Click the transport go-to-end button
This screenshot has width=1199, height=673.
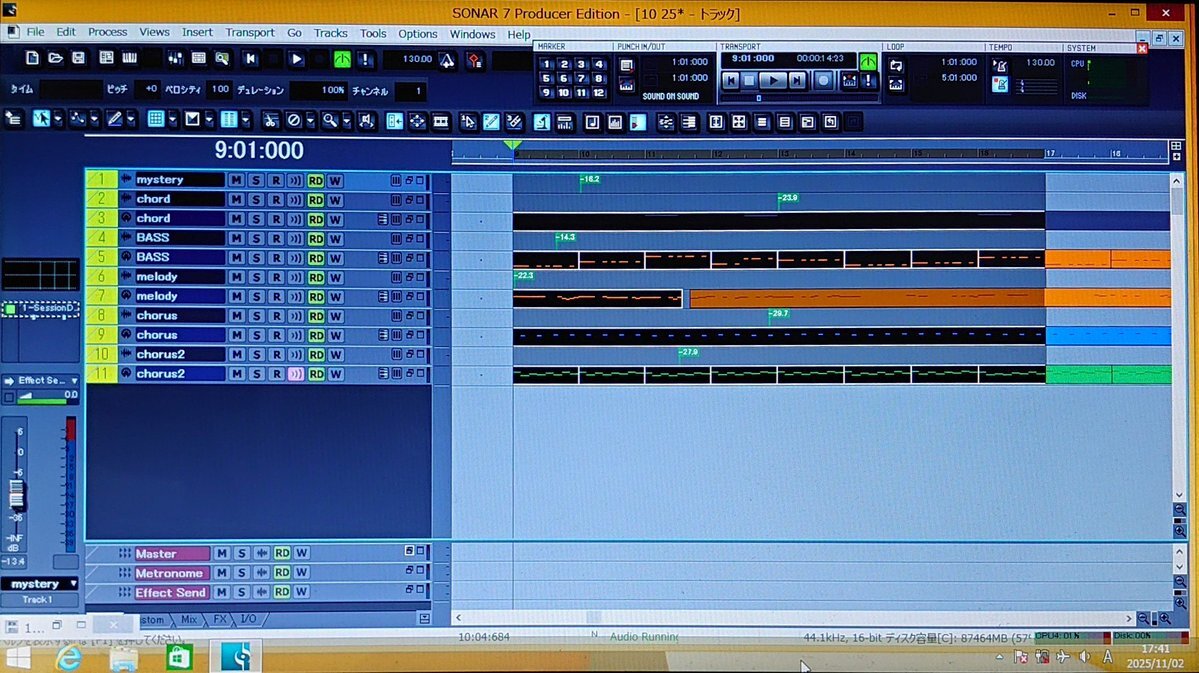pyautogui.click(x=797, y=80)
